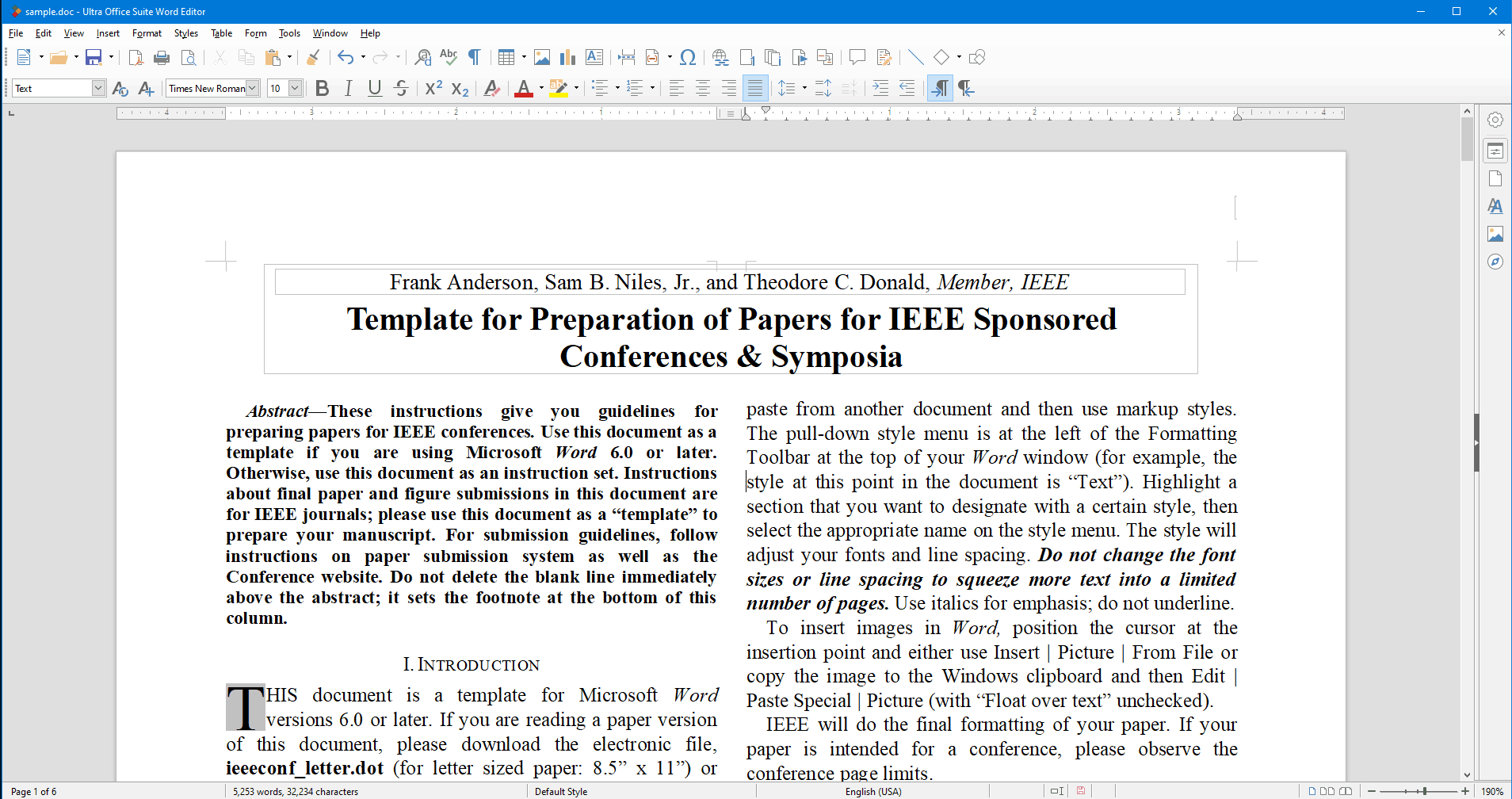Click the word count in the status bar
Image resolution: width=1512 pixels, height=799 pixels.
296,791
